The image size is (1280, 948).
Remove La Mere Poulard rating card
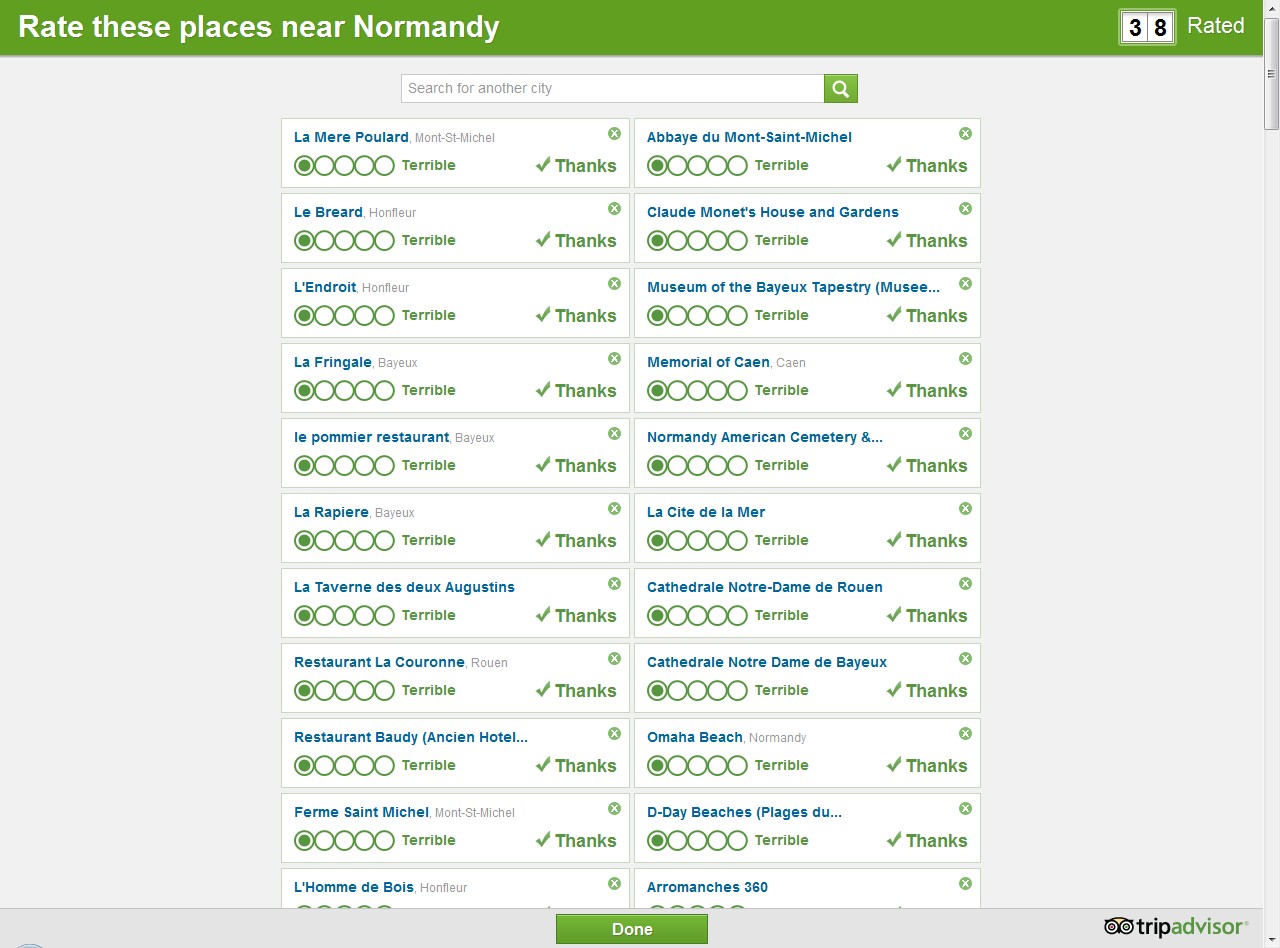[614, 134]
